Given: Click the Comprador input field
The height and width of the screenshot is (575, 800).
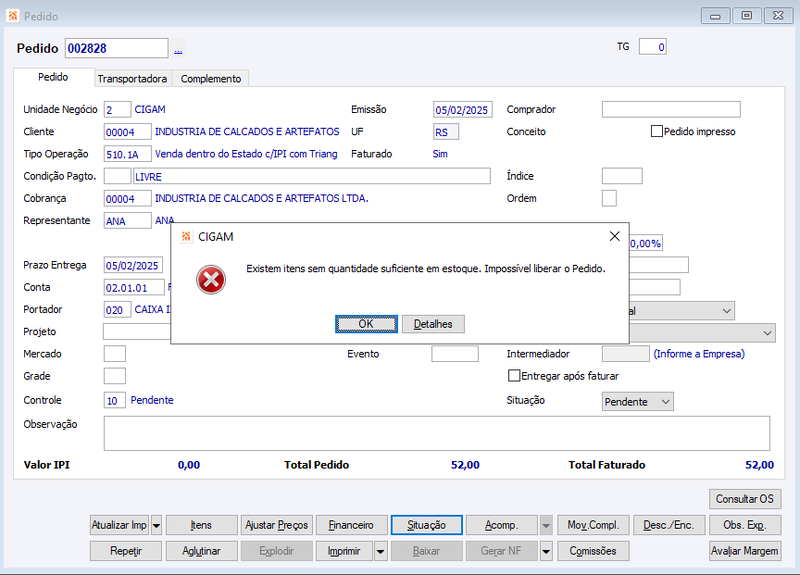Looking at the screenshot, I should pos(671,109).
